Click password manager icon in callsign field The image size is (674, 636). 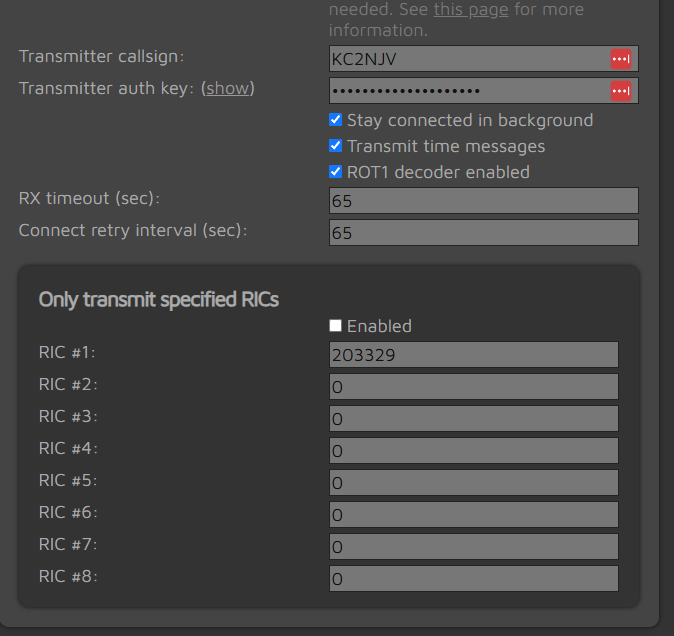[x=621, y=59]
